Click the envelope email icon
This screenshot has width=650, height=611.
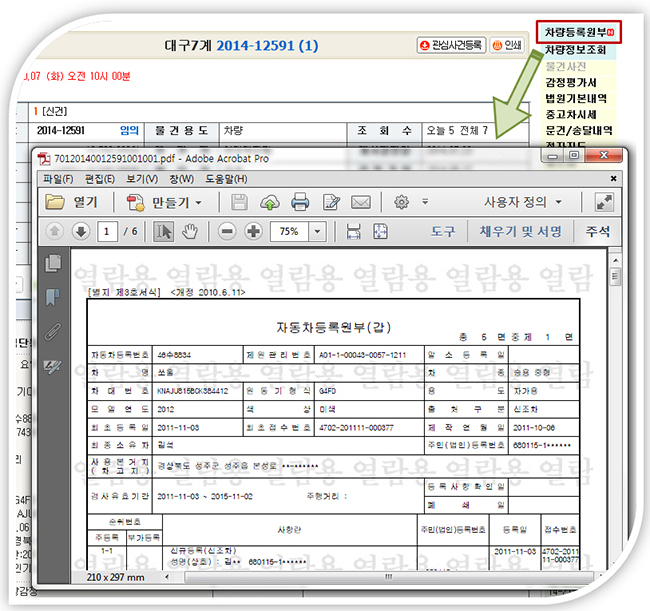click(361, 202)
